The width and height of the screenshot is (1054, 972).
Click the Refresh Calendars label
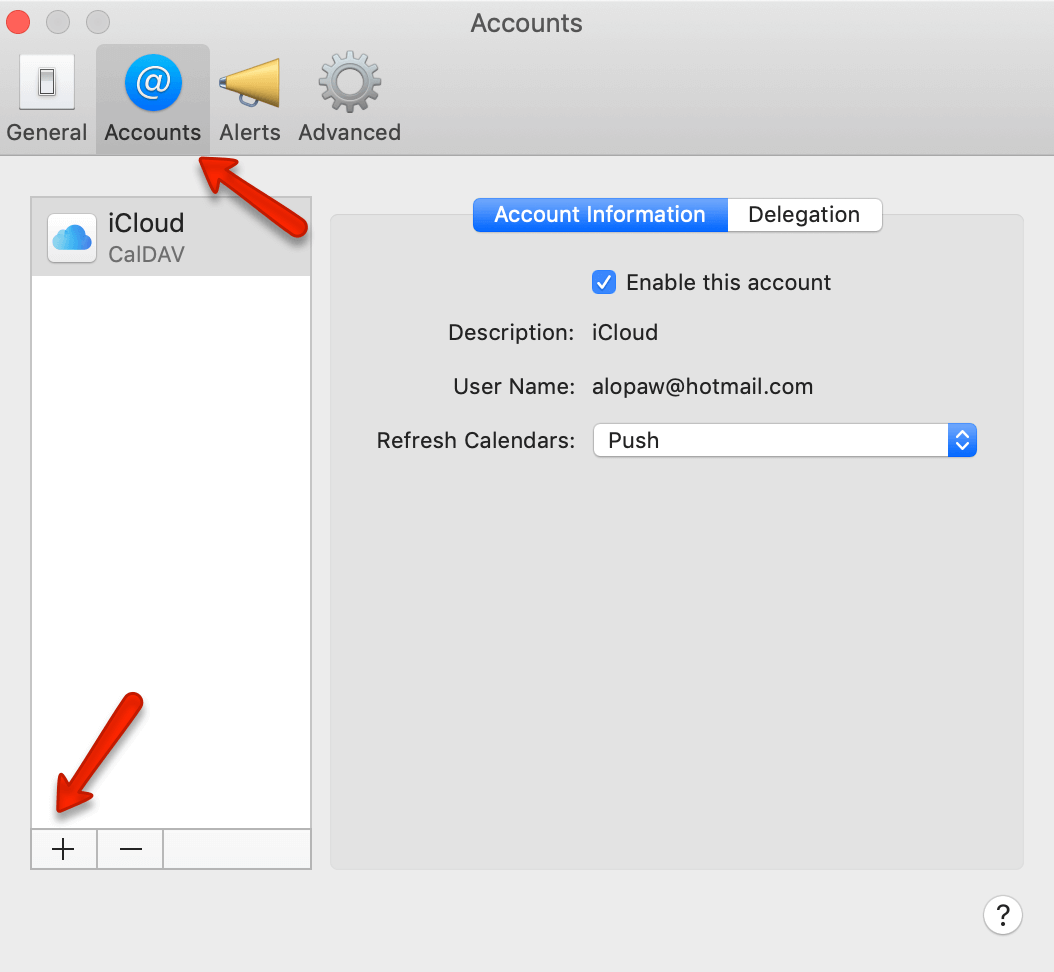476,440
